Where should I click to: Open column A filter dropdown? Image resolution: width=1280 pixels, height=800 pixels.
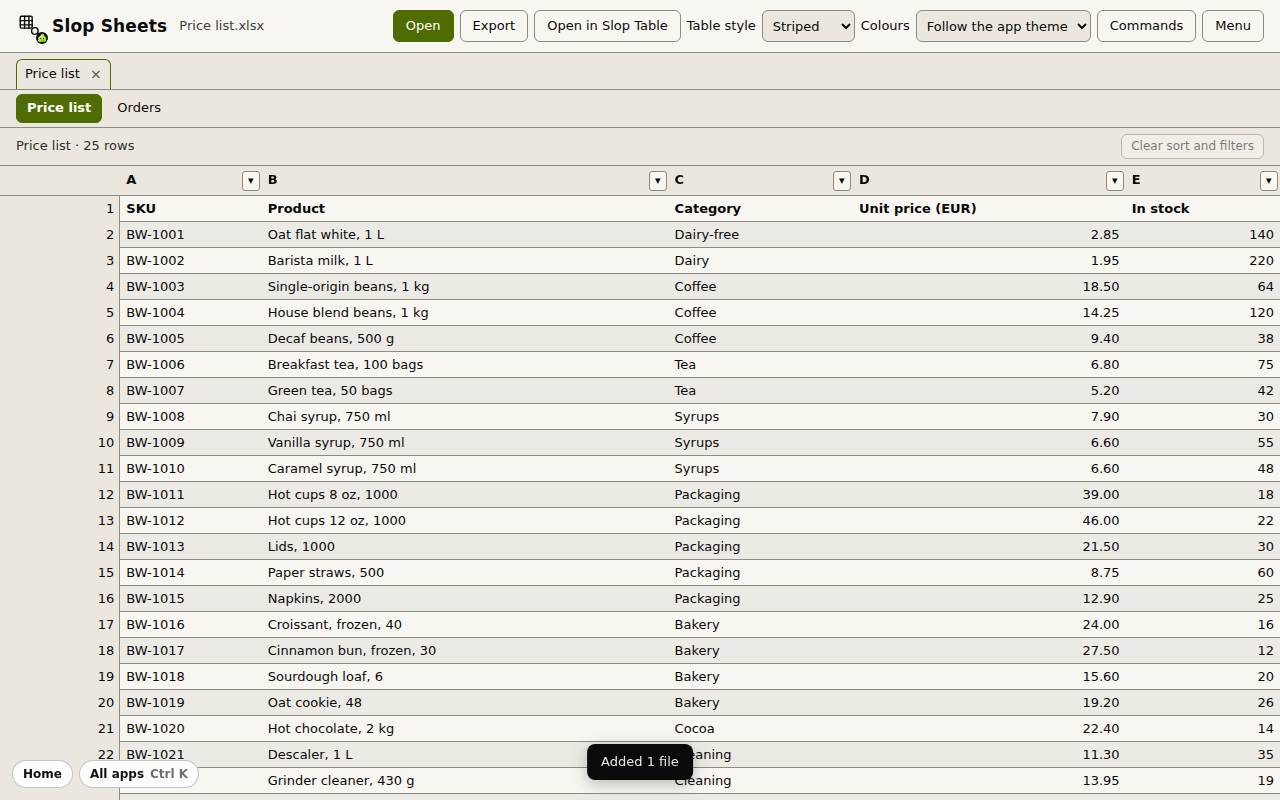pos(250,181)
